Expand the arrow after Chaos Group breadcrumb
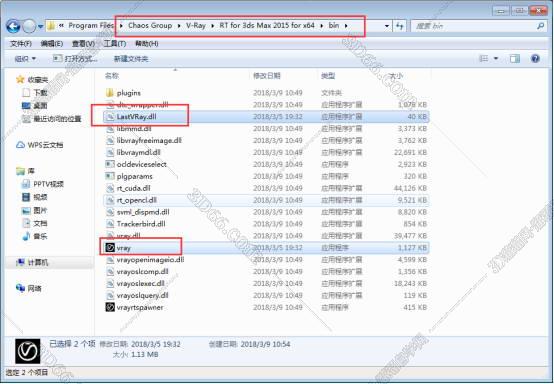The height and width of the screenshot is (384, 554). (x=179, y=26)
